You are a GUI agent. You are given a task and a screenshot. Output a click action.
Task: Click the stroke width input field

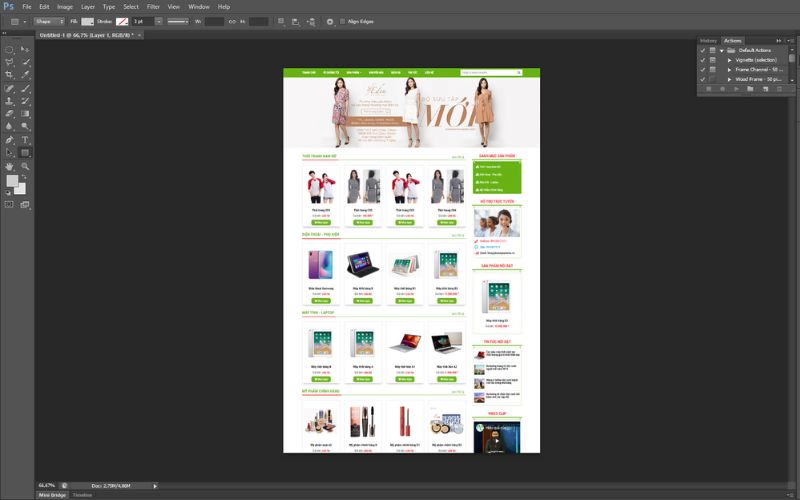click(143, 21)
